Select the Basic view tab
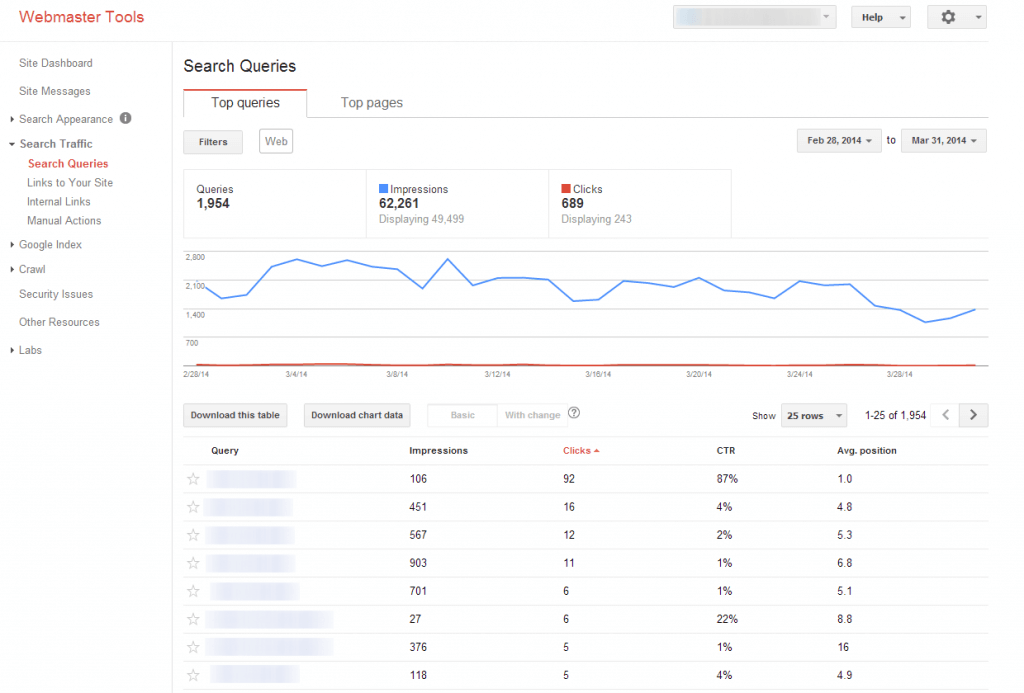 (462, 415)
